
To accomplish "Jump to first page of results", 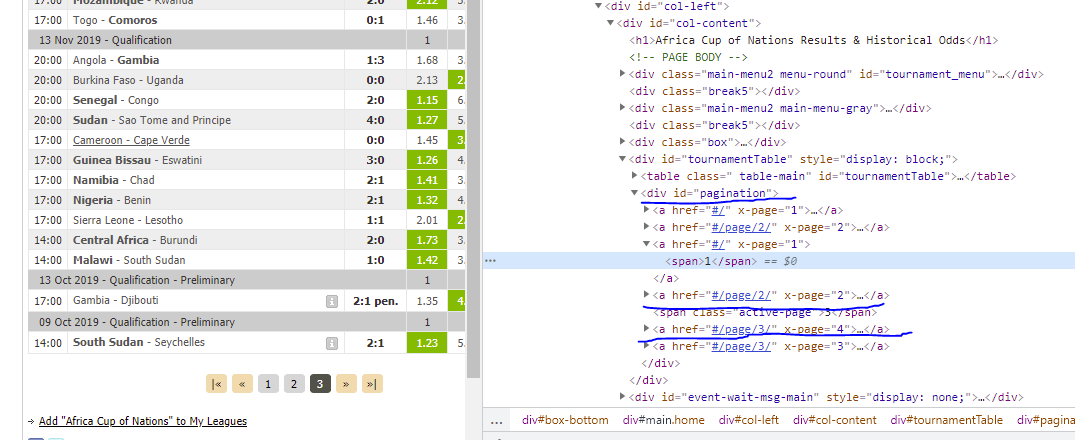I will 216,384.
